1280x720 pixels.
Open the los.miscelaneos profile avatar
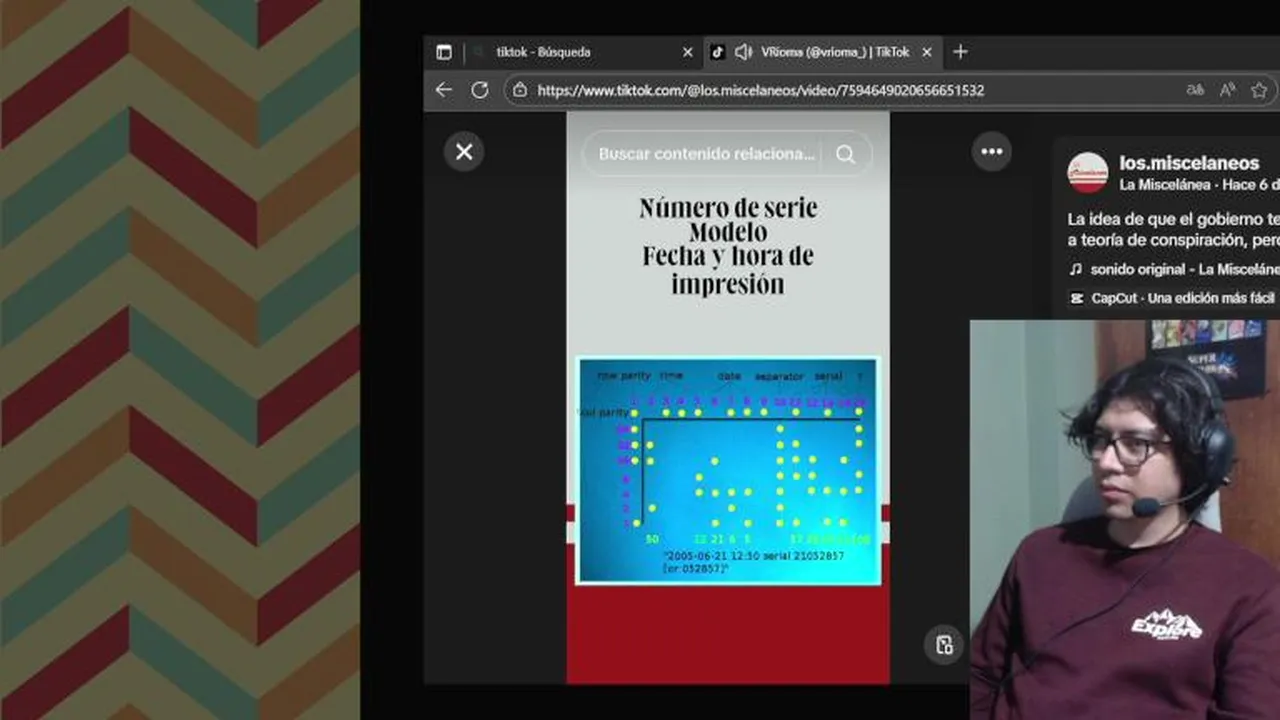[x=1087, y=173]
